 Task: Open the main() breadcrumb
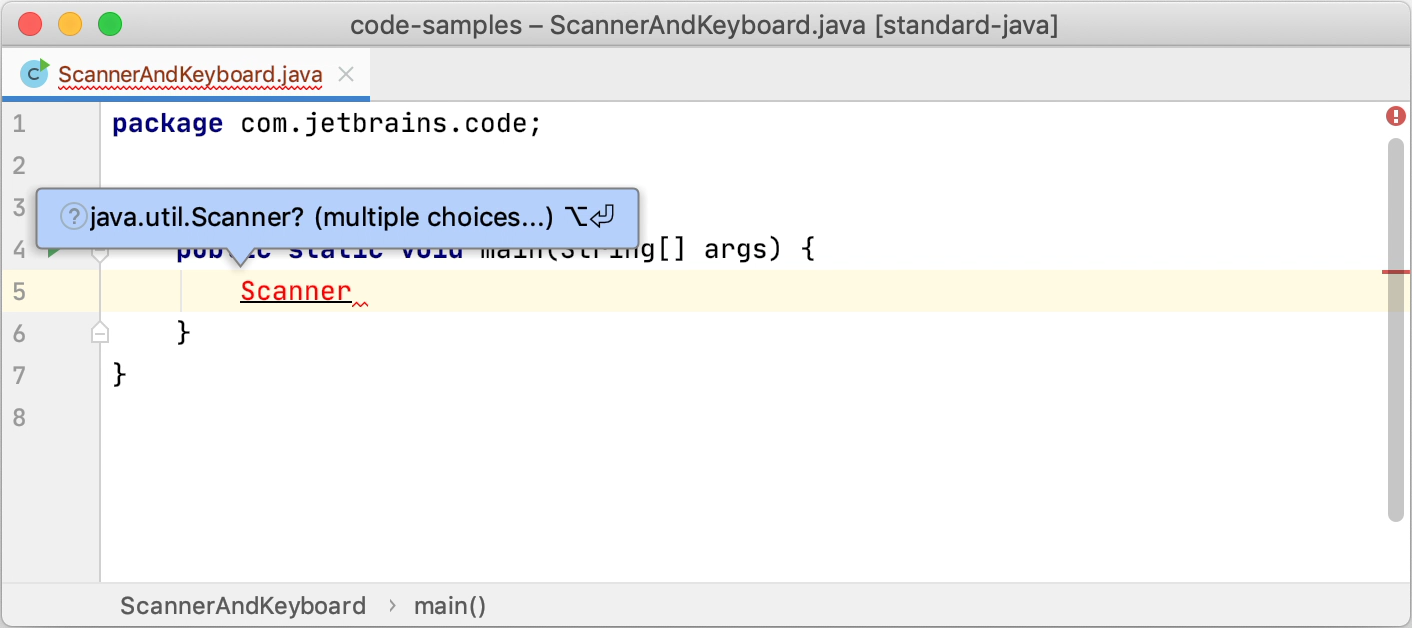tap(450, 606)
